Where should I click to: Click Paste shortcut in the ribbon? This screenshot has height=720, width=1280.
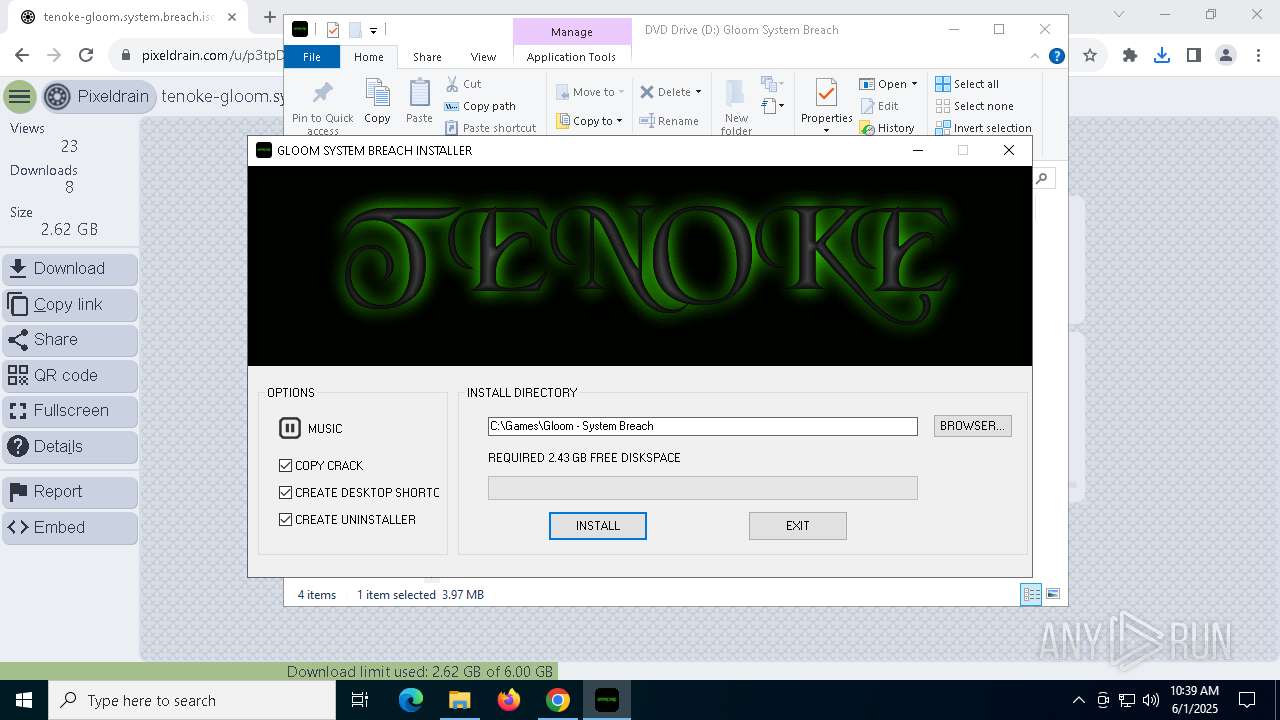(x=491, y=128)
